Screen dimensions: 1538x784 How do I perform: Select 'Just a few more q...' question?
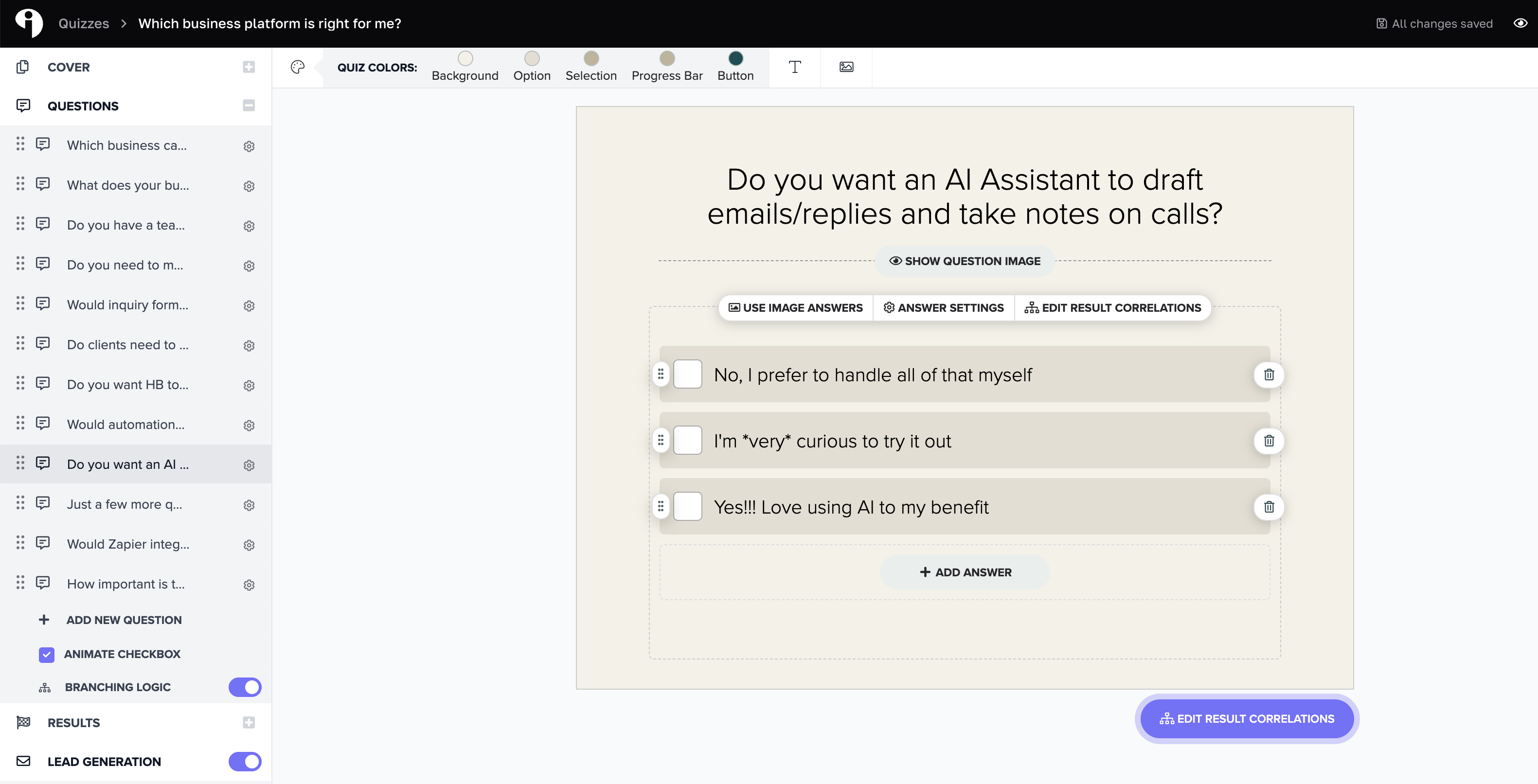pos(124,504)
